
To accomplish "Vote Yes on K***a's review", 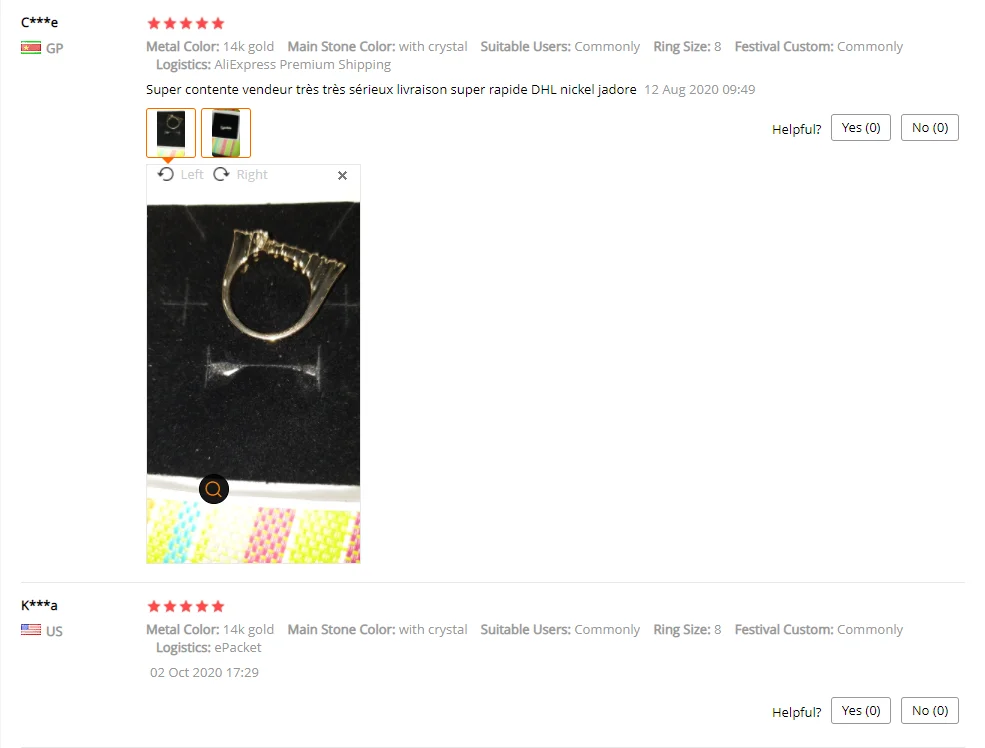I will coord(861,710).
